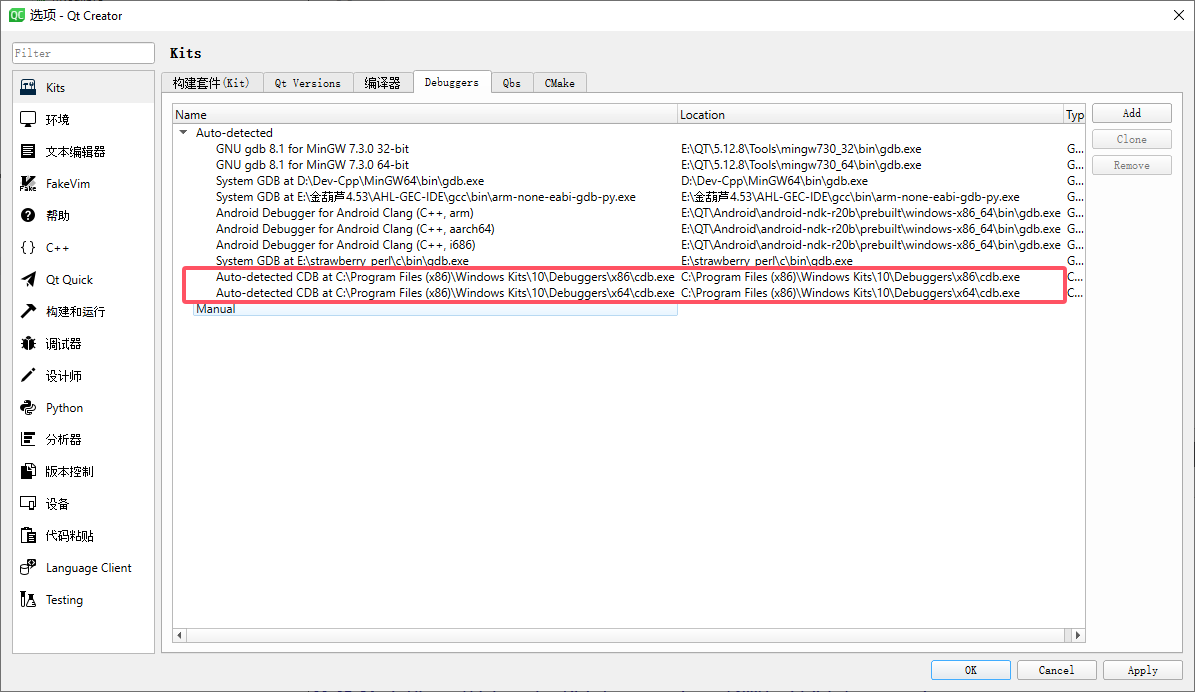
Task: Click the Cancel button
Action: [x=1056, y=670]
